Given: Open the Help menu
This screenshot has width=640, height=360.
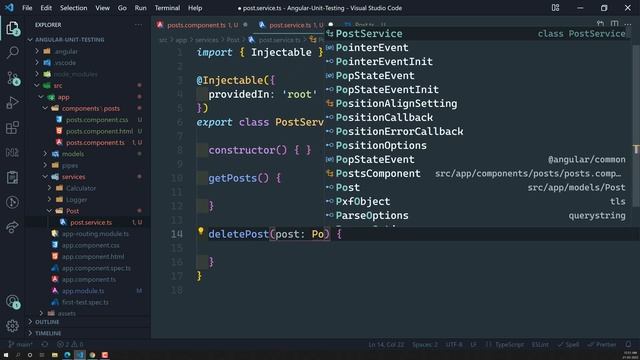Looking at the screenshot, I should pos(195,8).
